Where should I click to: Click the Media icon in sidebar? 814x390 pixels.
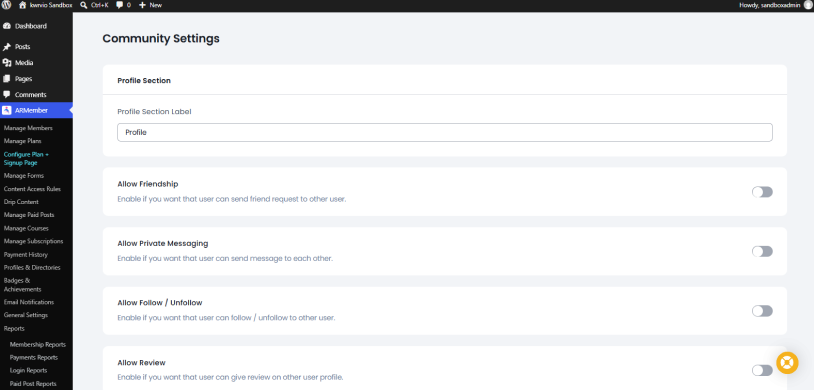point(7,63)
